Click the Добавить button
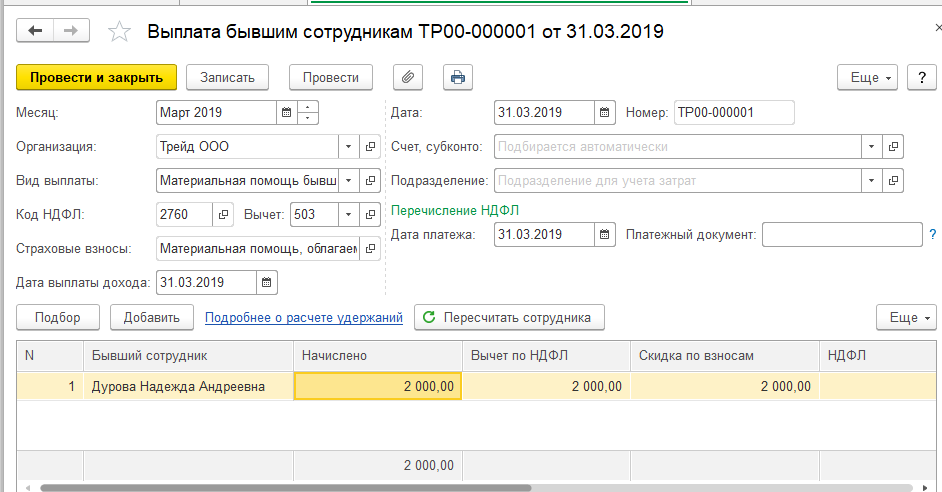942x492 pixels. (x=152, y=318)
